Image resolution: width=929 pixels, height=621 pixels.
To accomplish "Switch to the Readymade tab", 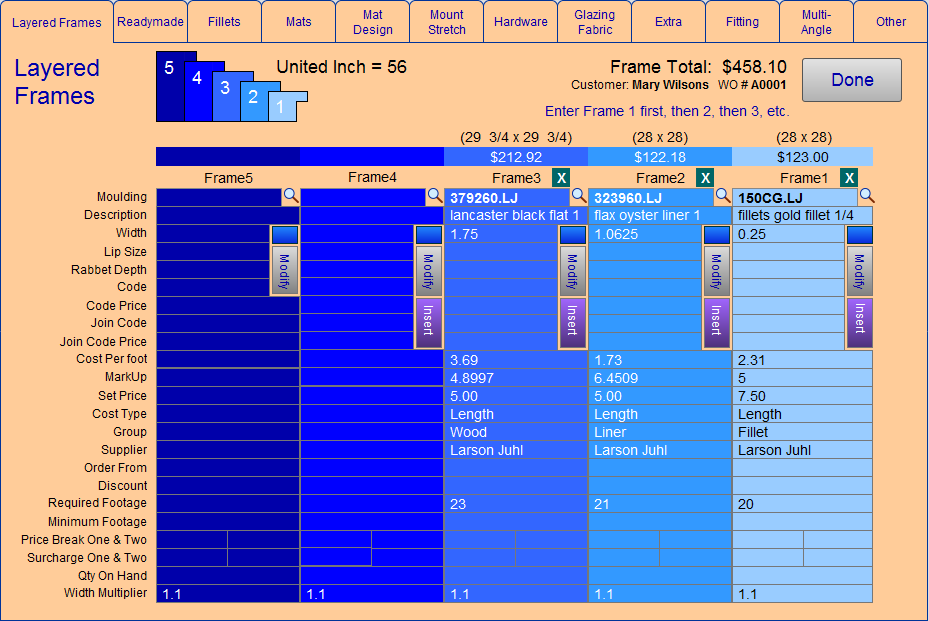I will click(150, 21).
